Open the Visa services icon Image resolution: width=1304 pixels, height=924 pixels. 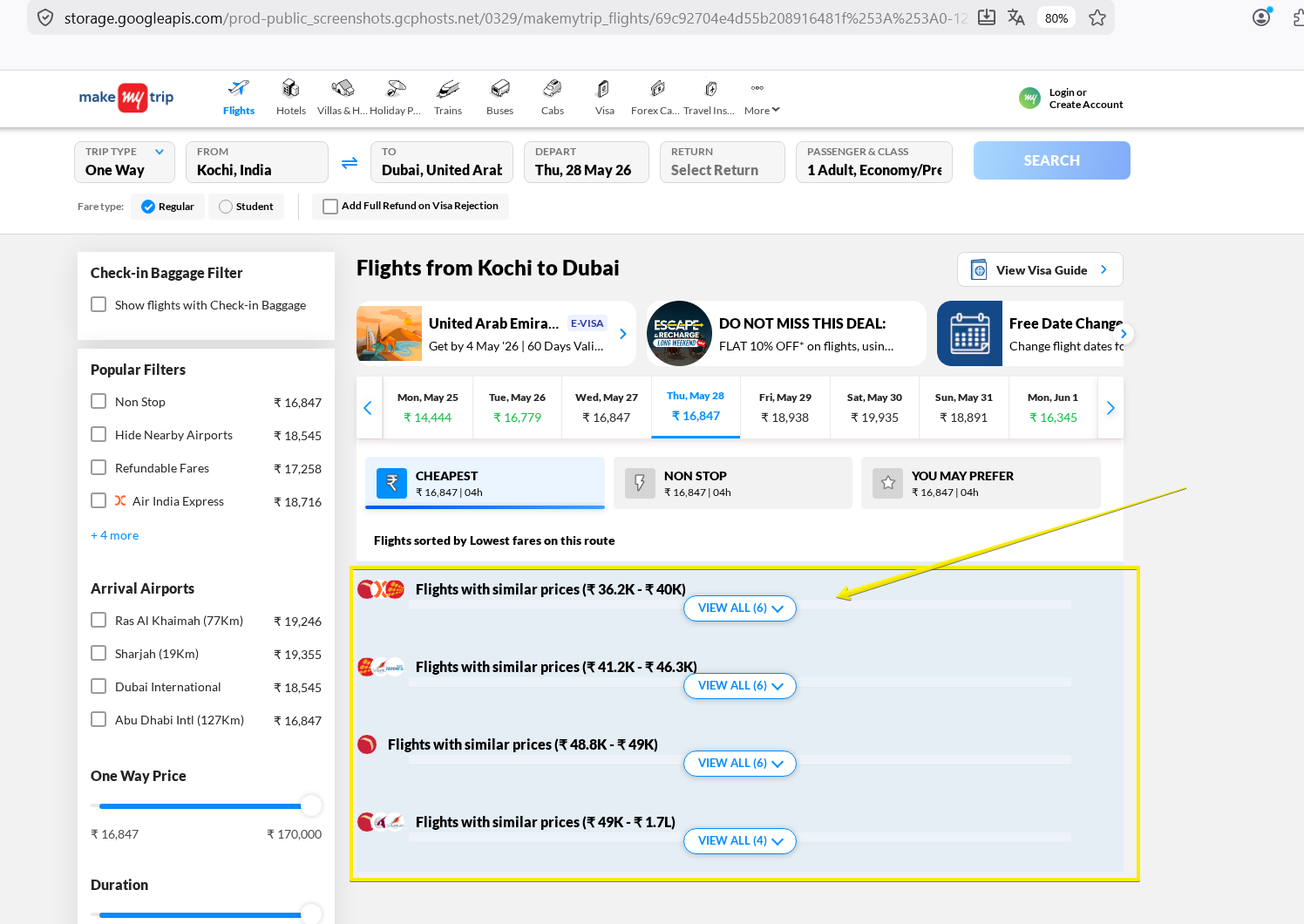tap(604, 89)
